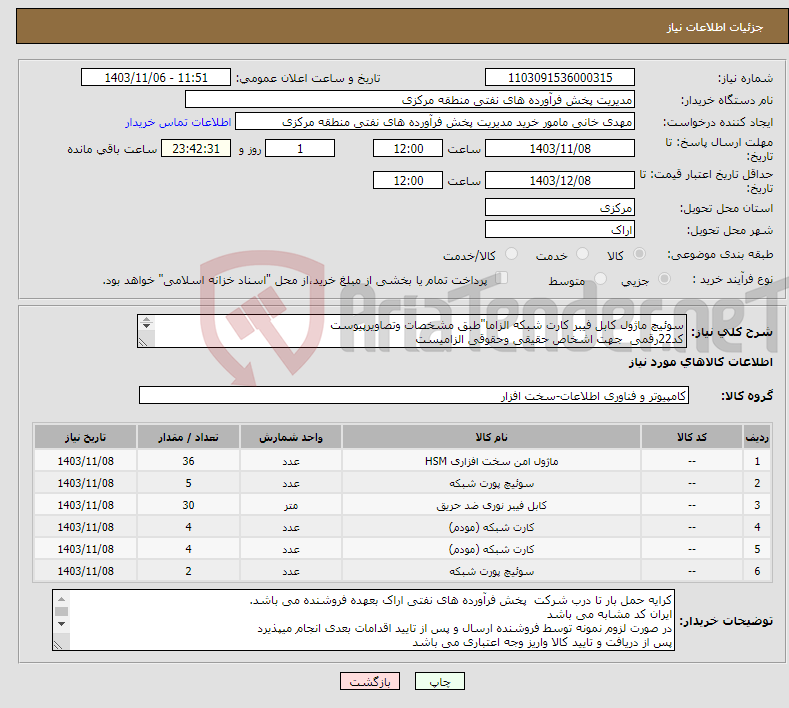The image size is (789, 708).
Task: Click the نام کالا column header
Action: [491, 437]
